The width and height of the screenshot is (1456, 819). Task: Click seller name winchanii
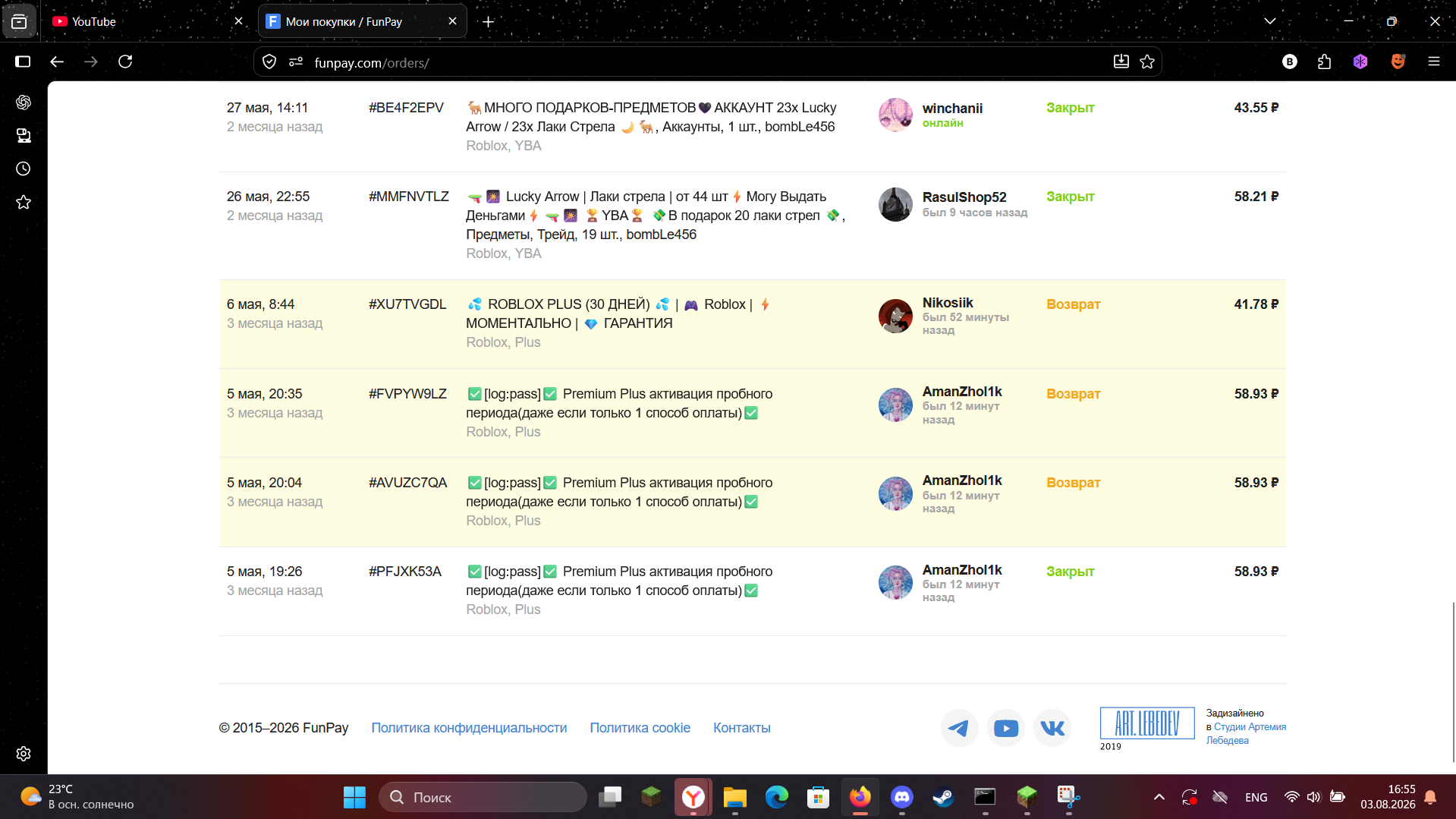point(952,109)
